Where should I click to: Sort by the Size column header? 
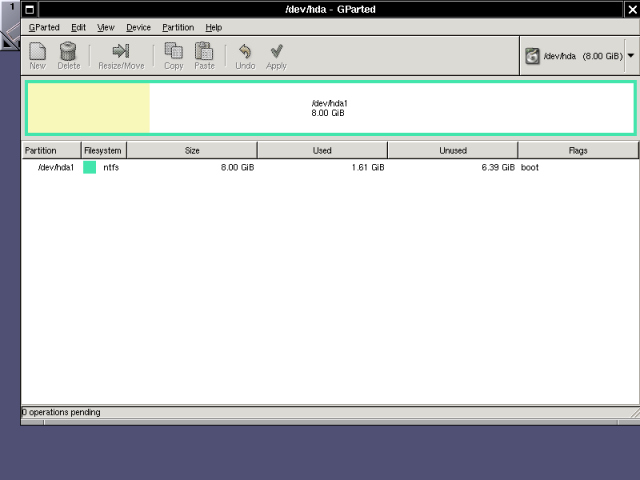tap(192, 151)
